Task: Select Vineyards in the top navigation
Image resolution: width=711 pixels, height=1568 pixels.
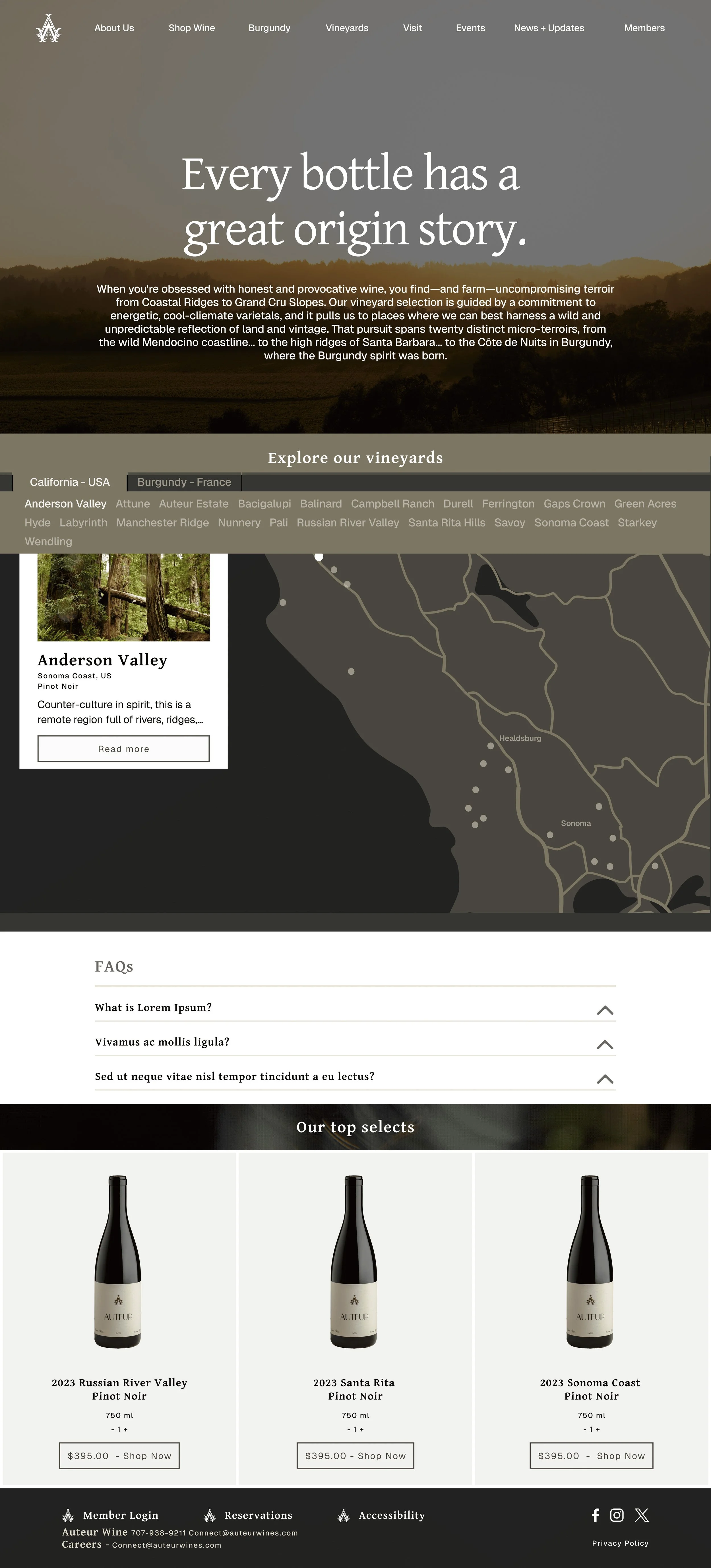Action: [347, 28]
